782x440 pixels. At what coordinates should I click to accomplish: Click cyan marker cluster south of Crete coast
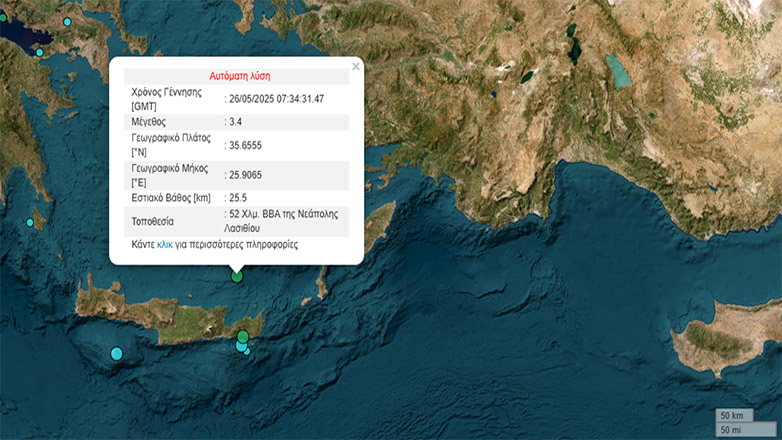pos(243,347)
